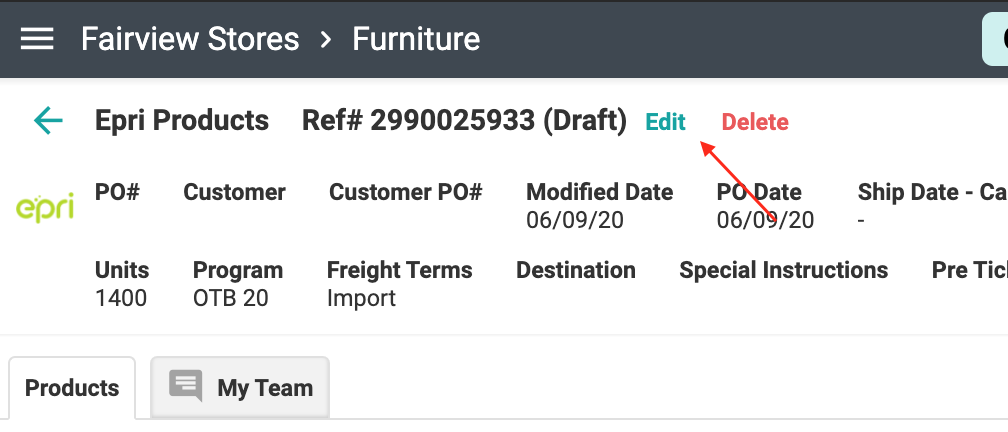Click the chat bubble icon beside My Team
1008x432 pixels.
[x=186, y=387]
